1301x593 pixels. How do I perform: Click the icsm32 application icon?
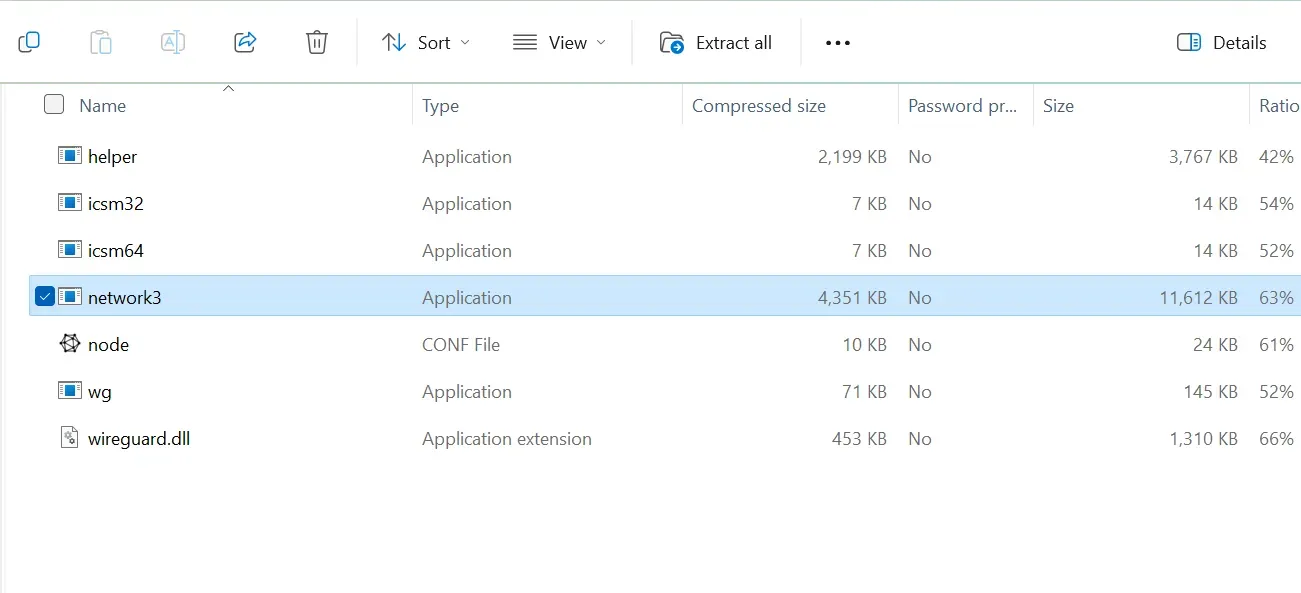coord(69,203)
